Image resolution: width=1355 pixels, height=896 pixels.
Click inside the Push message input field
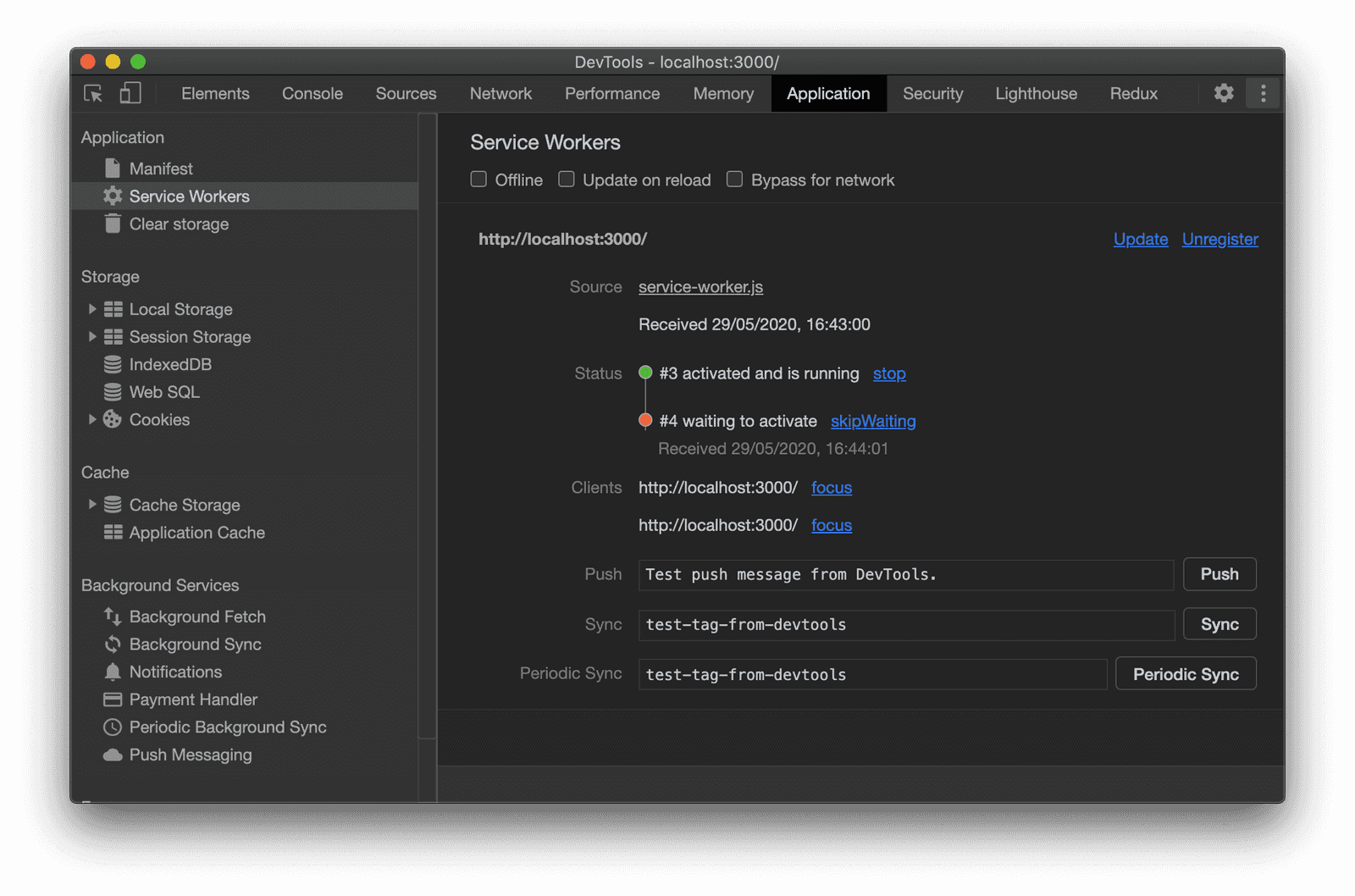[906, 574]
